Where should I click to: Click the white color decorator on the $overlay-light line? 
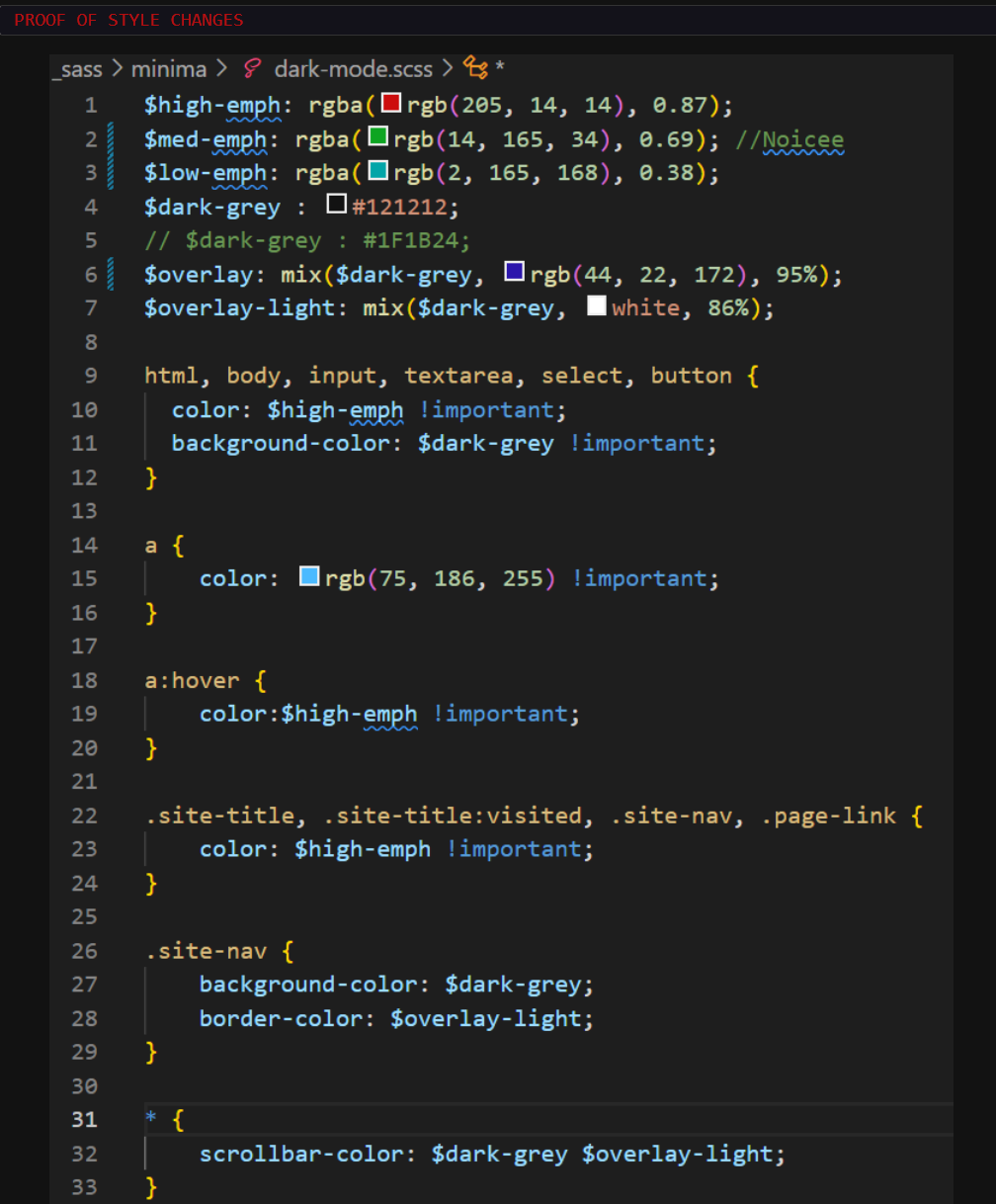(x=595, y=305)
